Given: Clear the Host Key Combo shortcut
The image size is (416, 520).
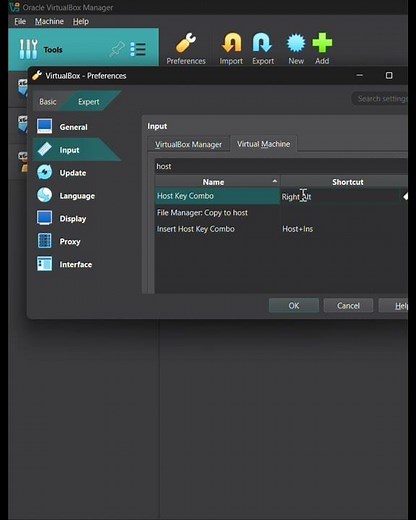Looking at the screenshot, I should coord(405,197).
